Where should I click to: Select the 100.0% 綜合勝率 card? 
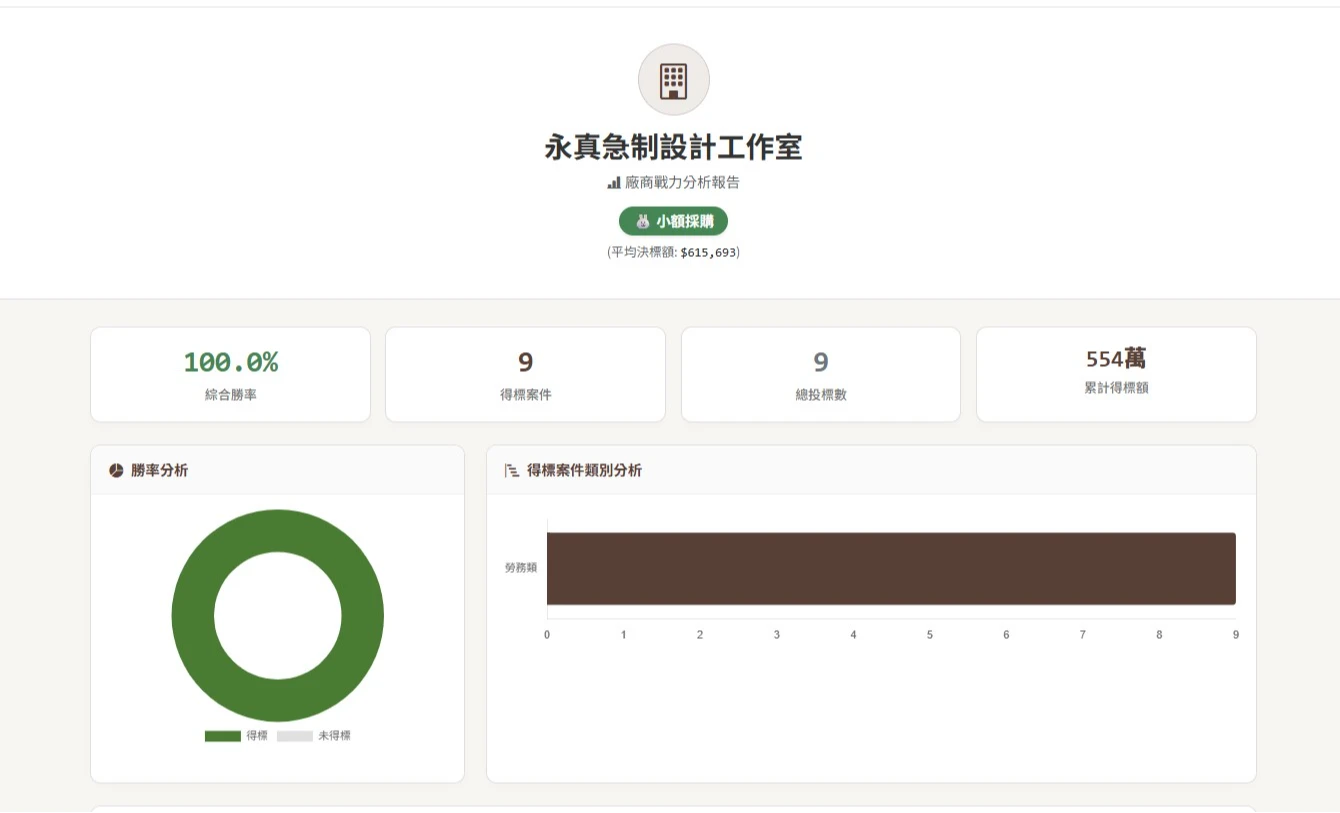point(230,375)
